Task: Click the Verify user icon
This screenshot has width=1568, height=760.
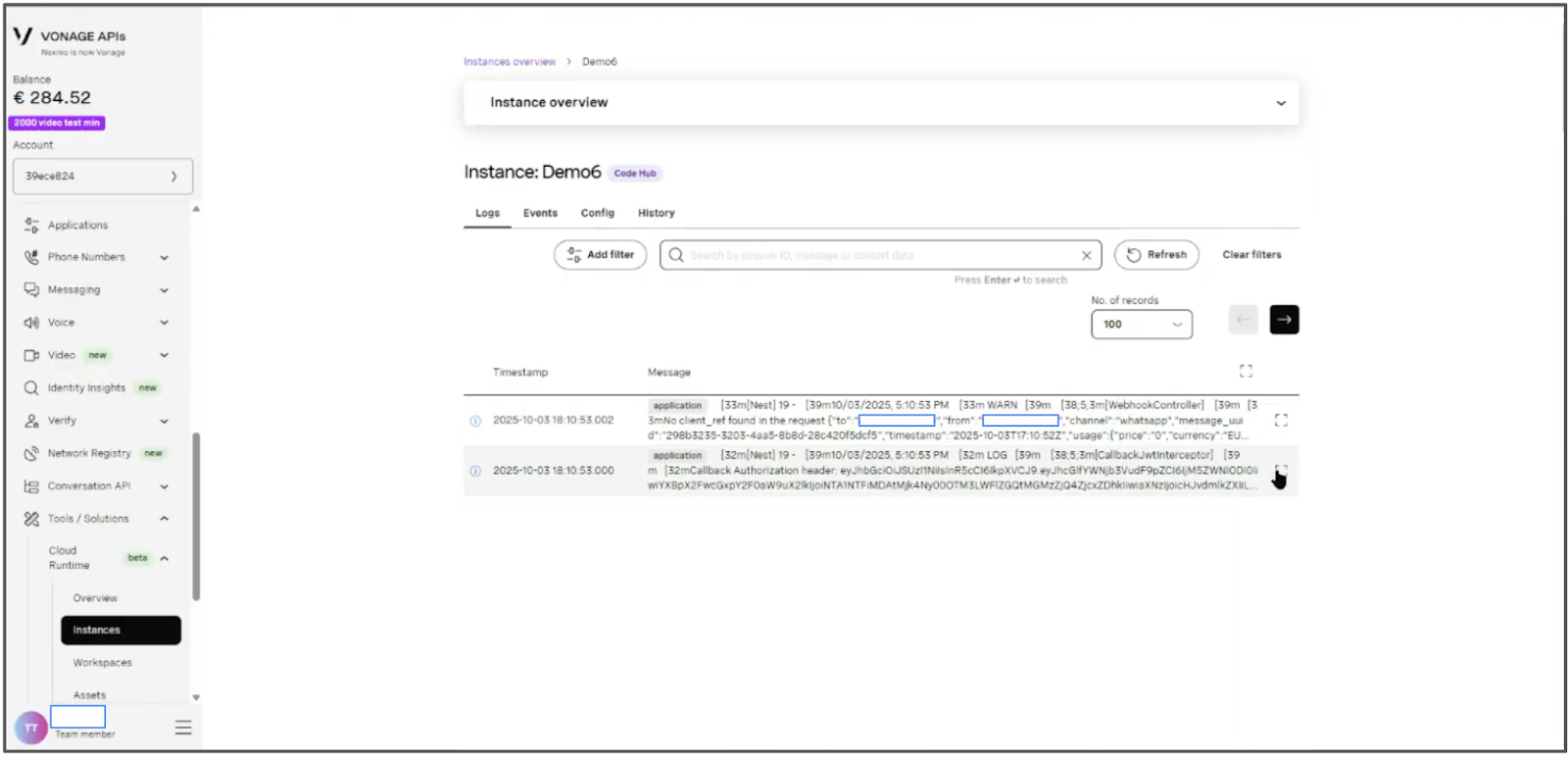Action: [31, 420]
